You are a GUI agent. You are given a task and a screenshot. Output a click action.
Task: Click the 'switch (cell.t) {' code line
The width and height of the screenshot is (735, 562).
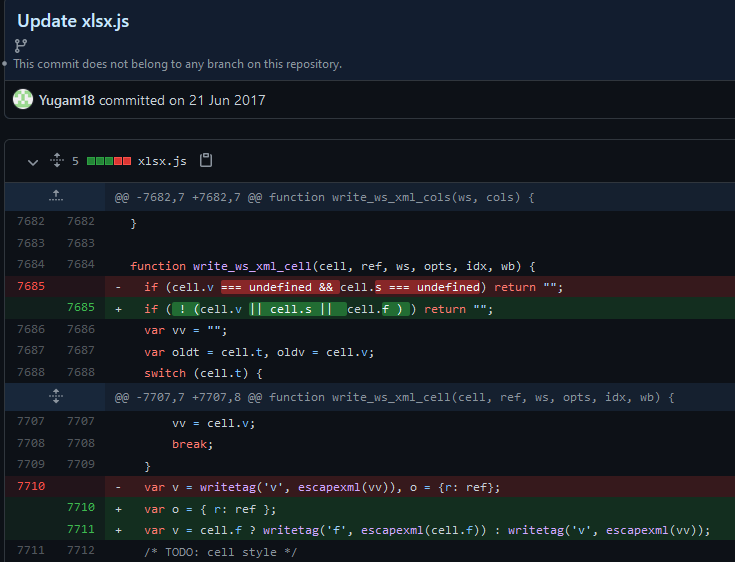point(203,373)
